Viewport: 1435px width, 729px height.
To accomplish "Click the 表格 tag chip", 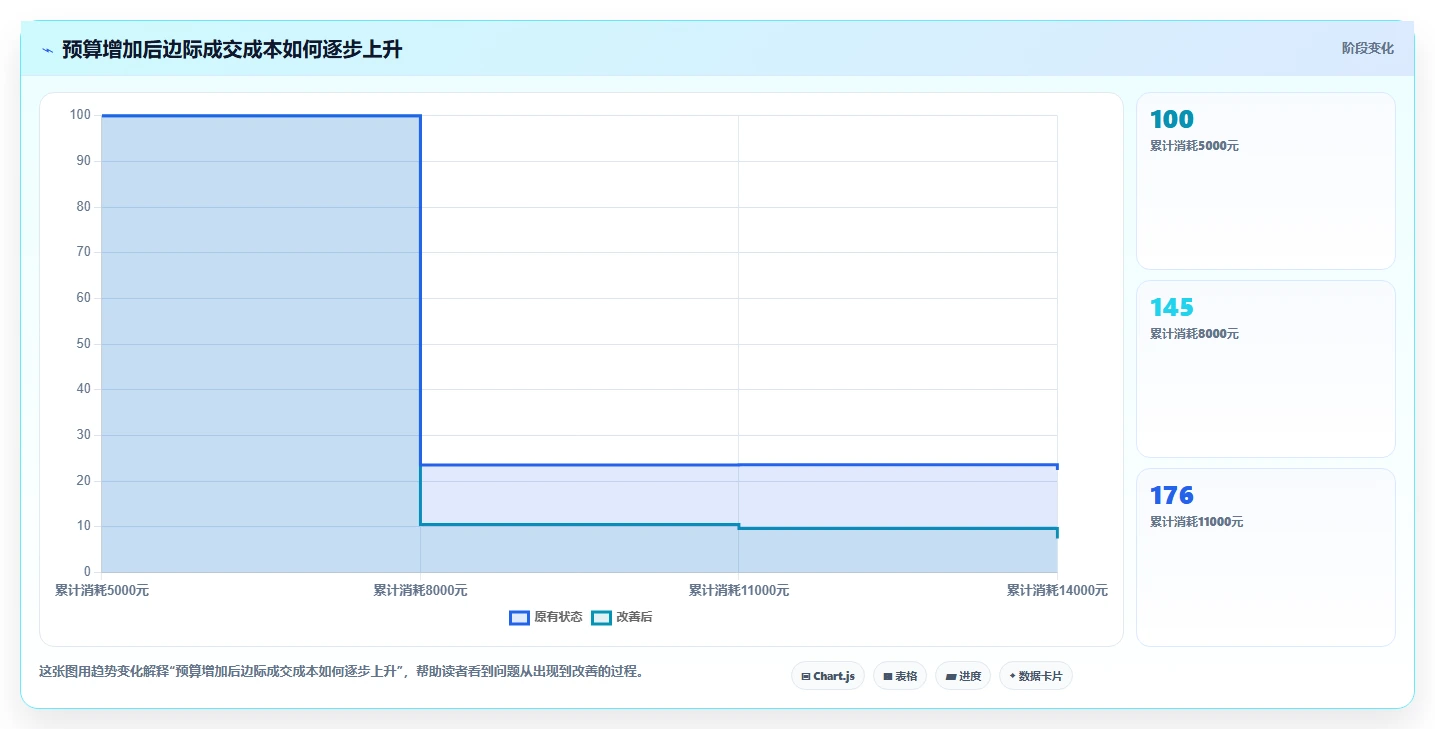I will coord(900,676).
